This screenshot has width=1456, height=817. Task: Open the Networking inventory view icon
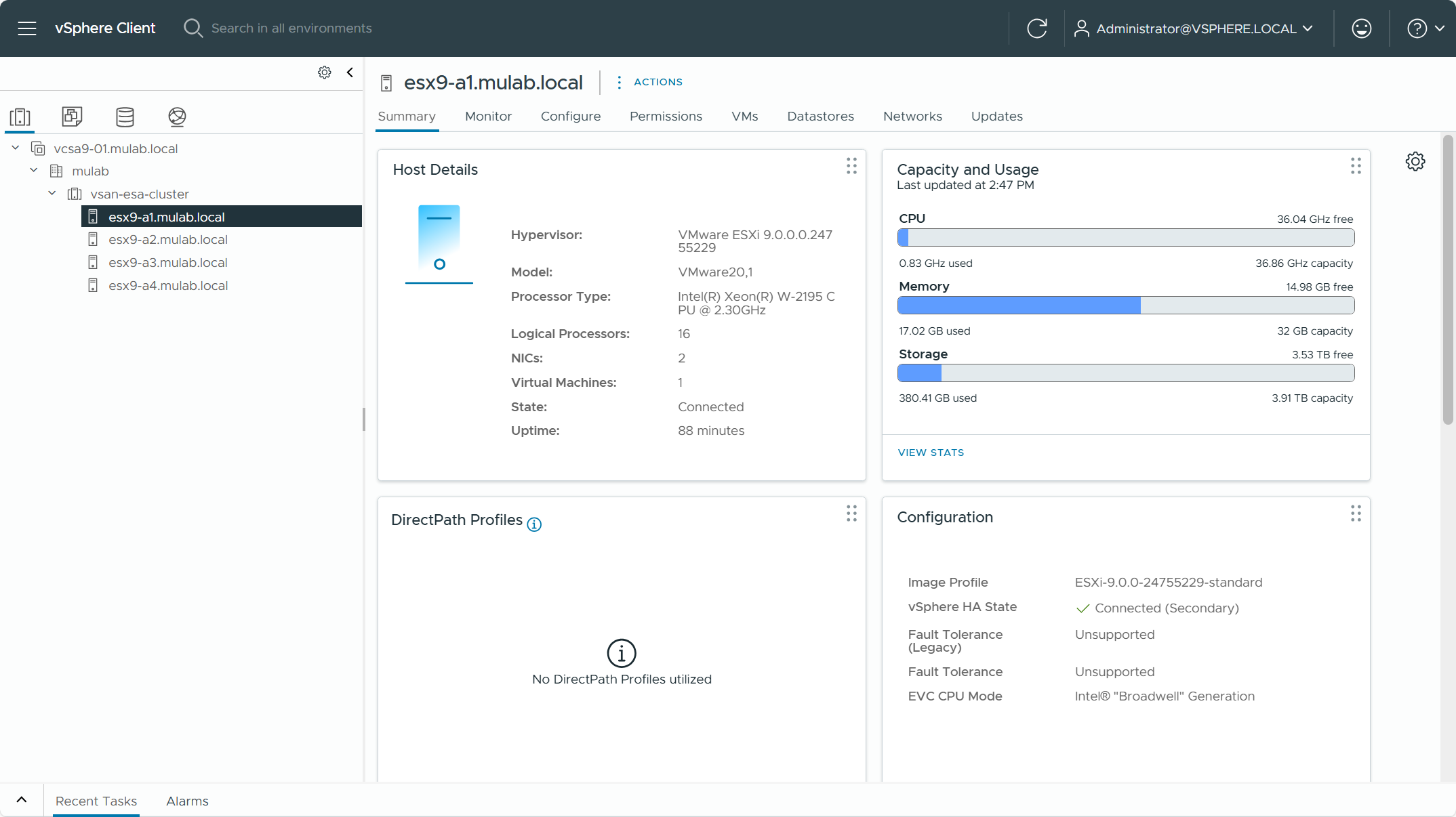(x=177, y=117)
